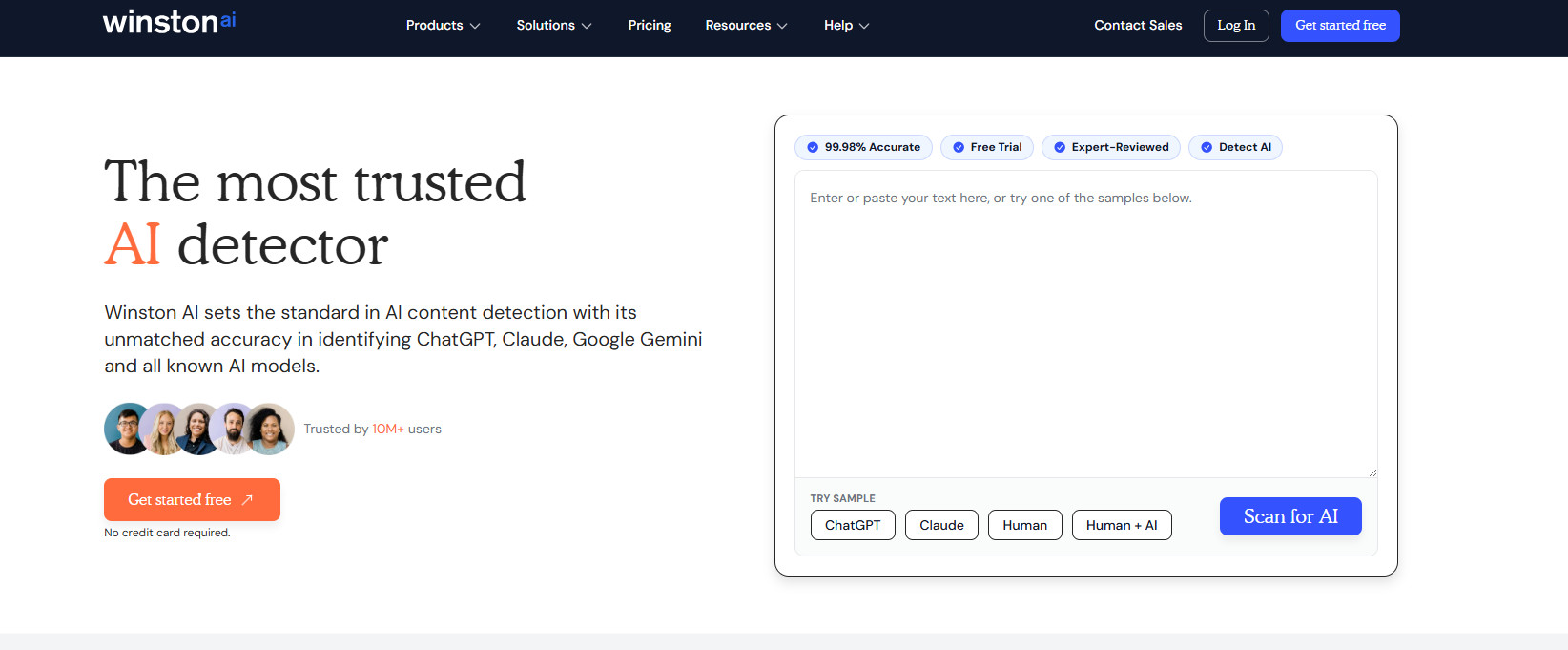Click the checkmark icon beside 99.98% Accurate
The image size is (1568, 650).
[x=813, y=147]
